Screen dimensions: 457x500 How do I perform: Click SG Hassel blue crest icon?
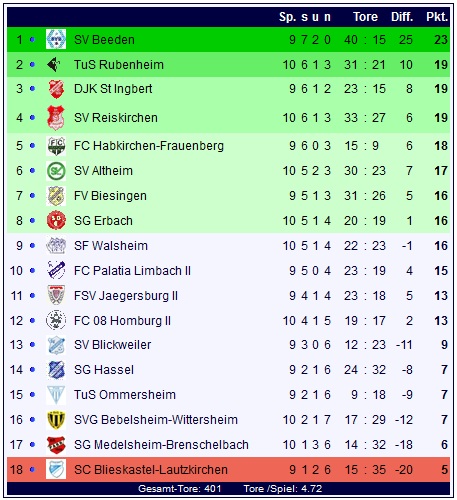[56, 370]
